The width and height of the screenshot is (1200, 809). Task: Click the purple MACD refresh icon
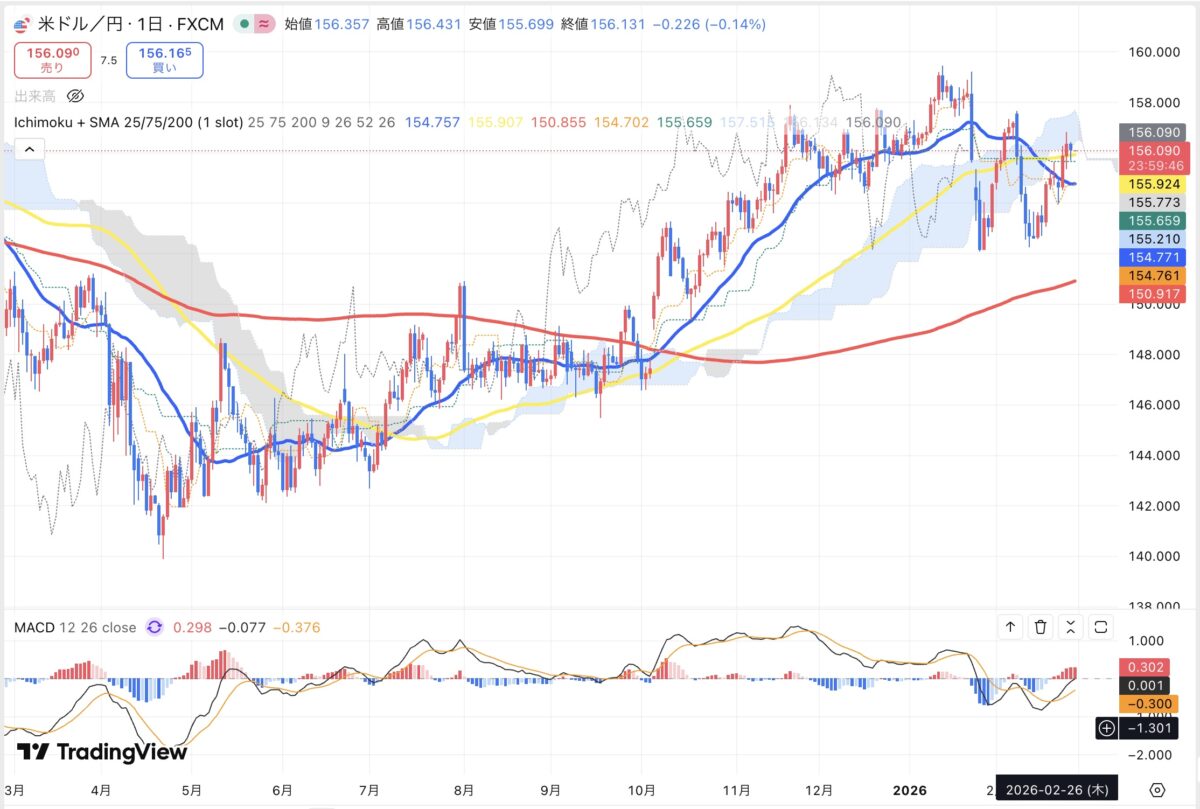pyautogui.click(x=154, y=627)
